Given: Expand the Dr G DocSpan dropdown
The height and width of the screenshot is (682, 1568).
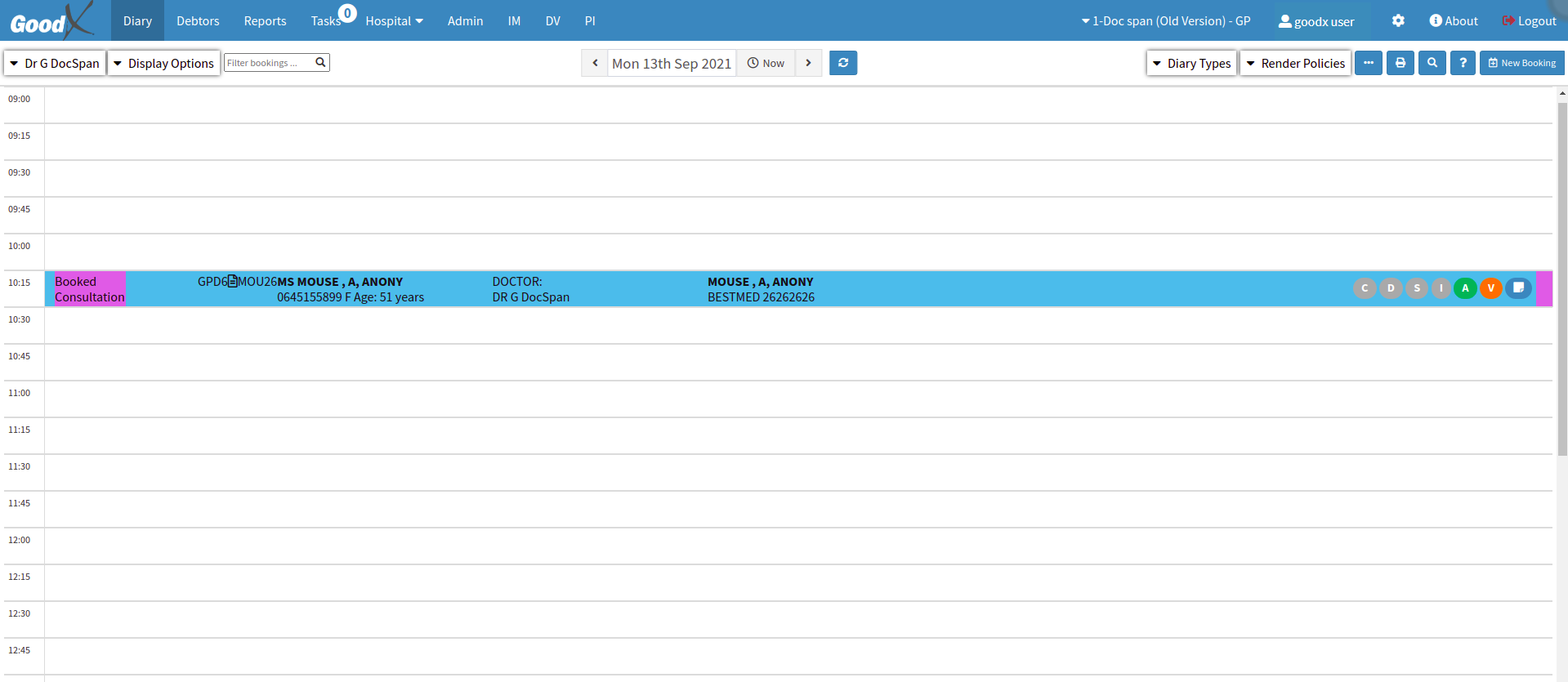Looking at the screenshot, I should coord(55,63).
